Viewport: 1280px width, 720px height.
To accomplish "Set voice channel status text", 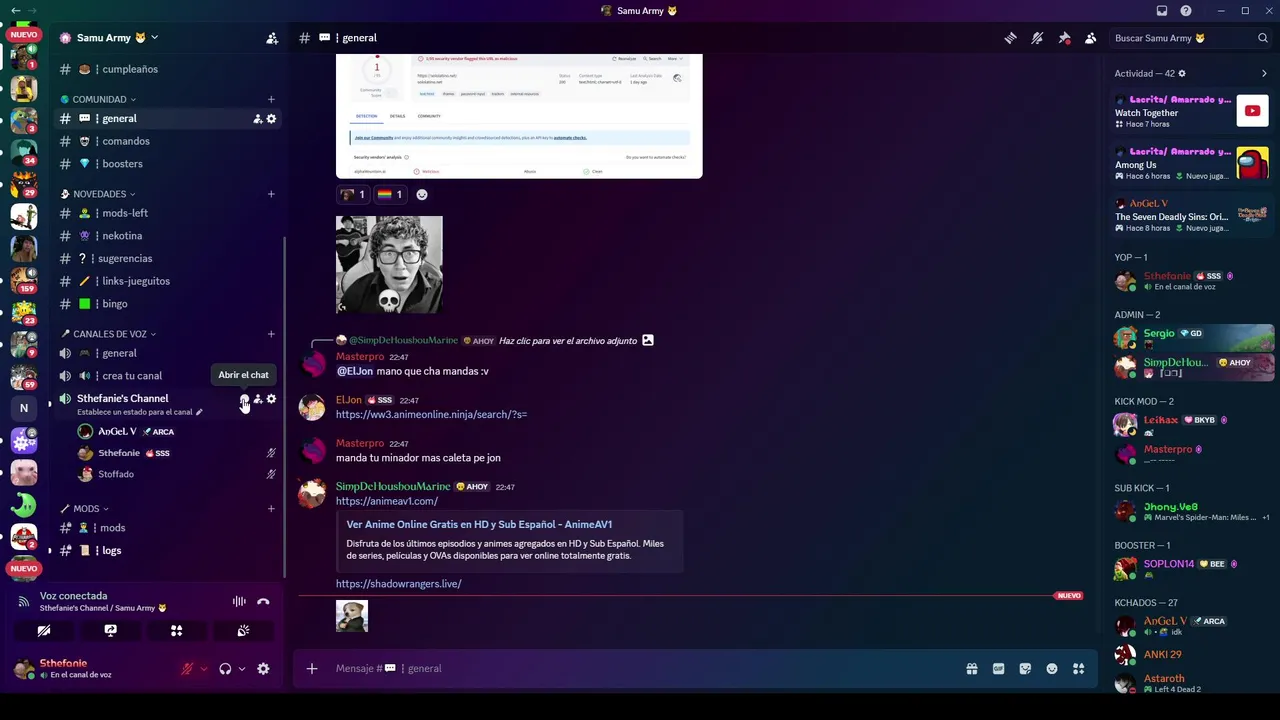I will (x=140, y=412).
